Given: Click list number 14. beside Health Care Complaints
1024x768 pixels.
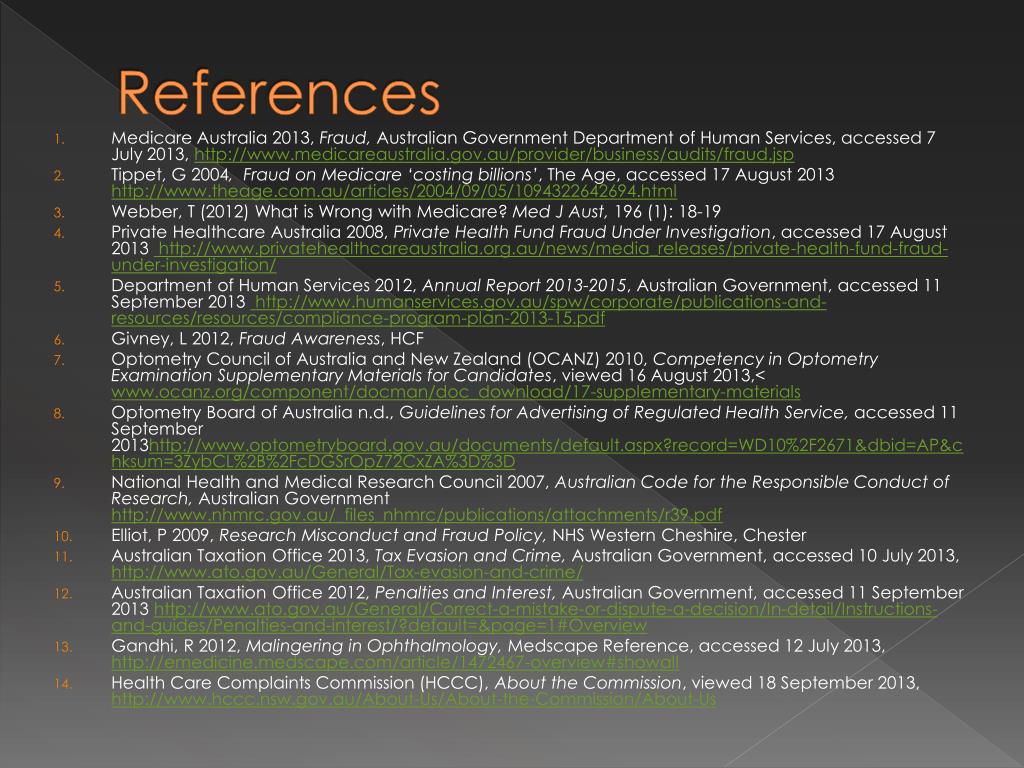Looking at the screenshot, I should pos(63,684).
